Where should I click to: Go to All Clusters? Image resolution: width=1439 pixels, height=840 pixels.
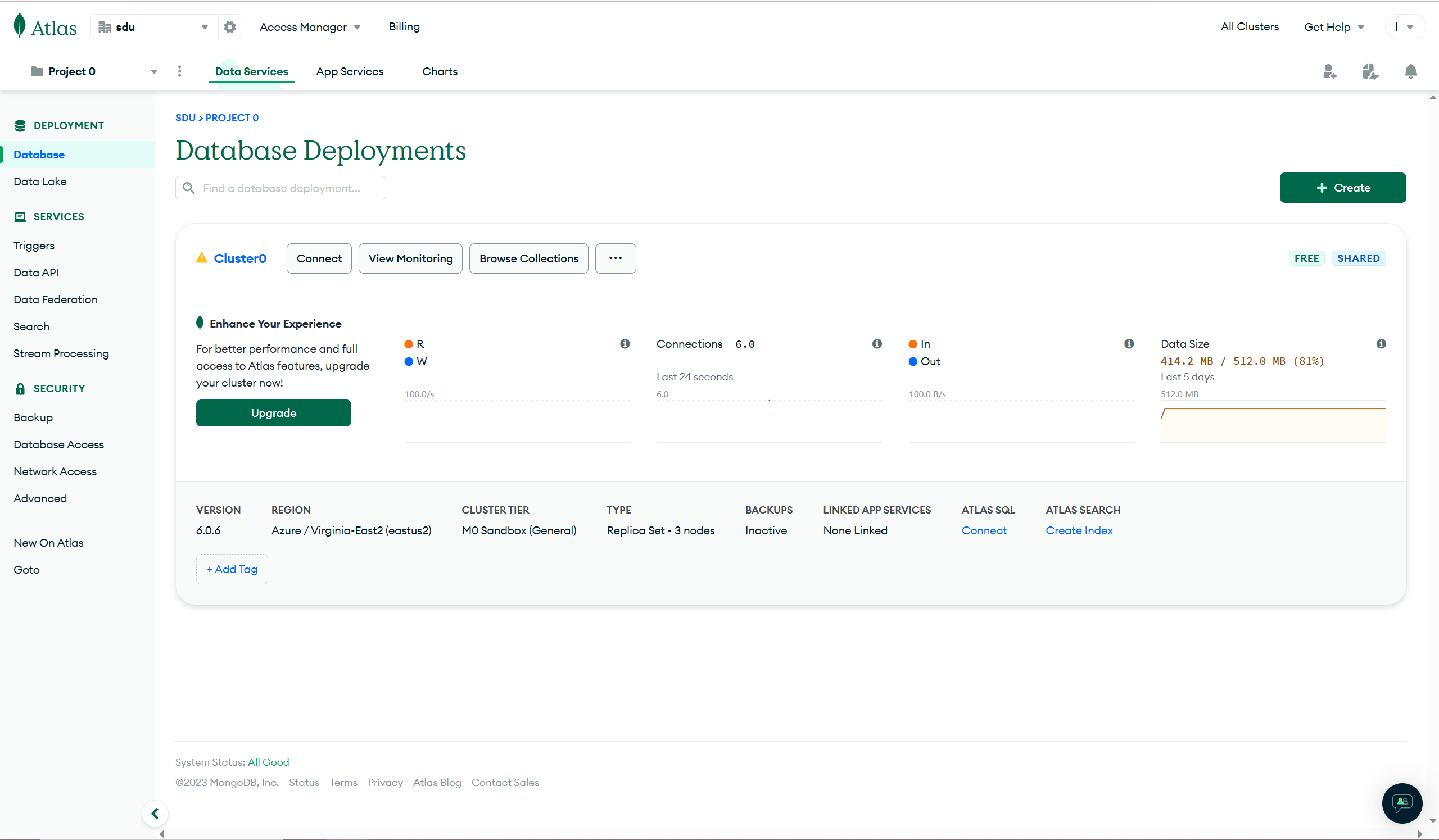pos(1250,27)
